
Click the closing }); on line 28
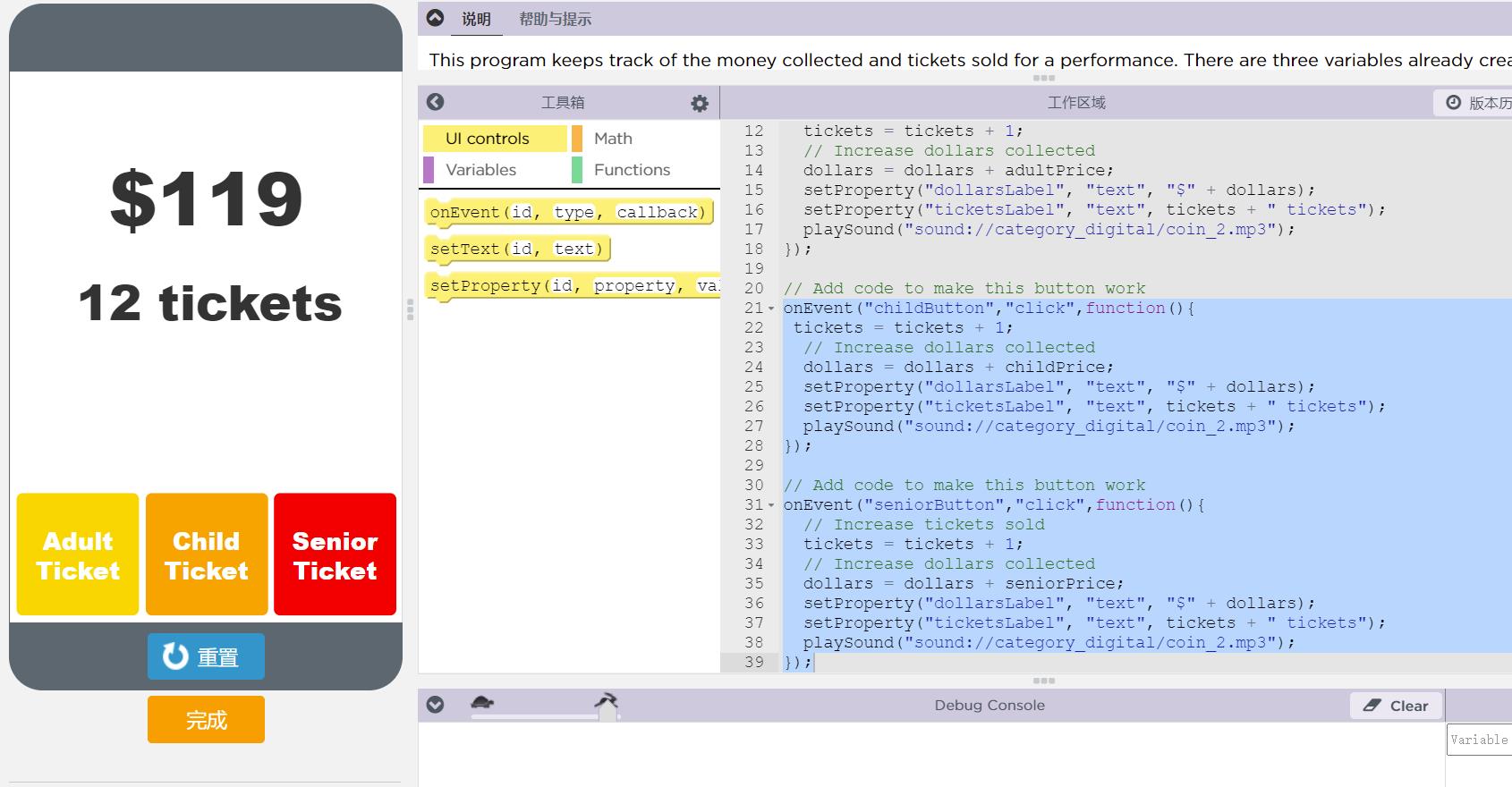[x=798, y=445]
